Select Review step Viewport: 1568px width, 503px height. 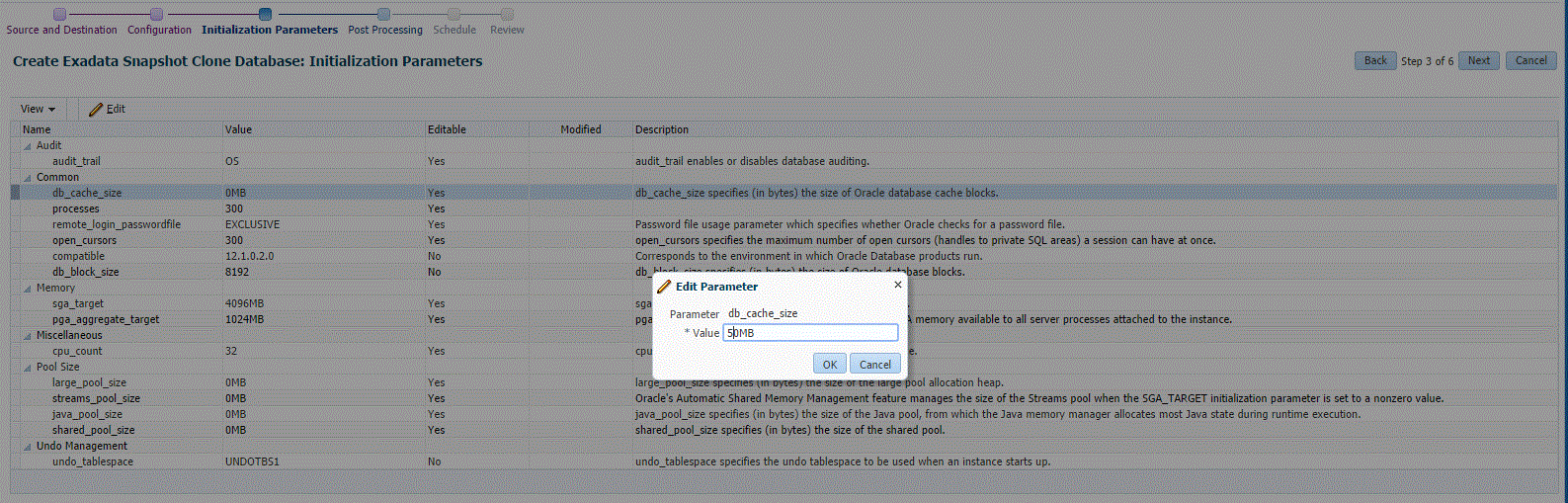tap(507, 30)
